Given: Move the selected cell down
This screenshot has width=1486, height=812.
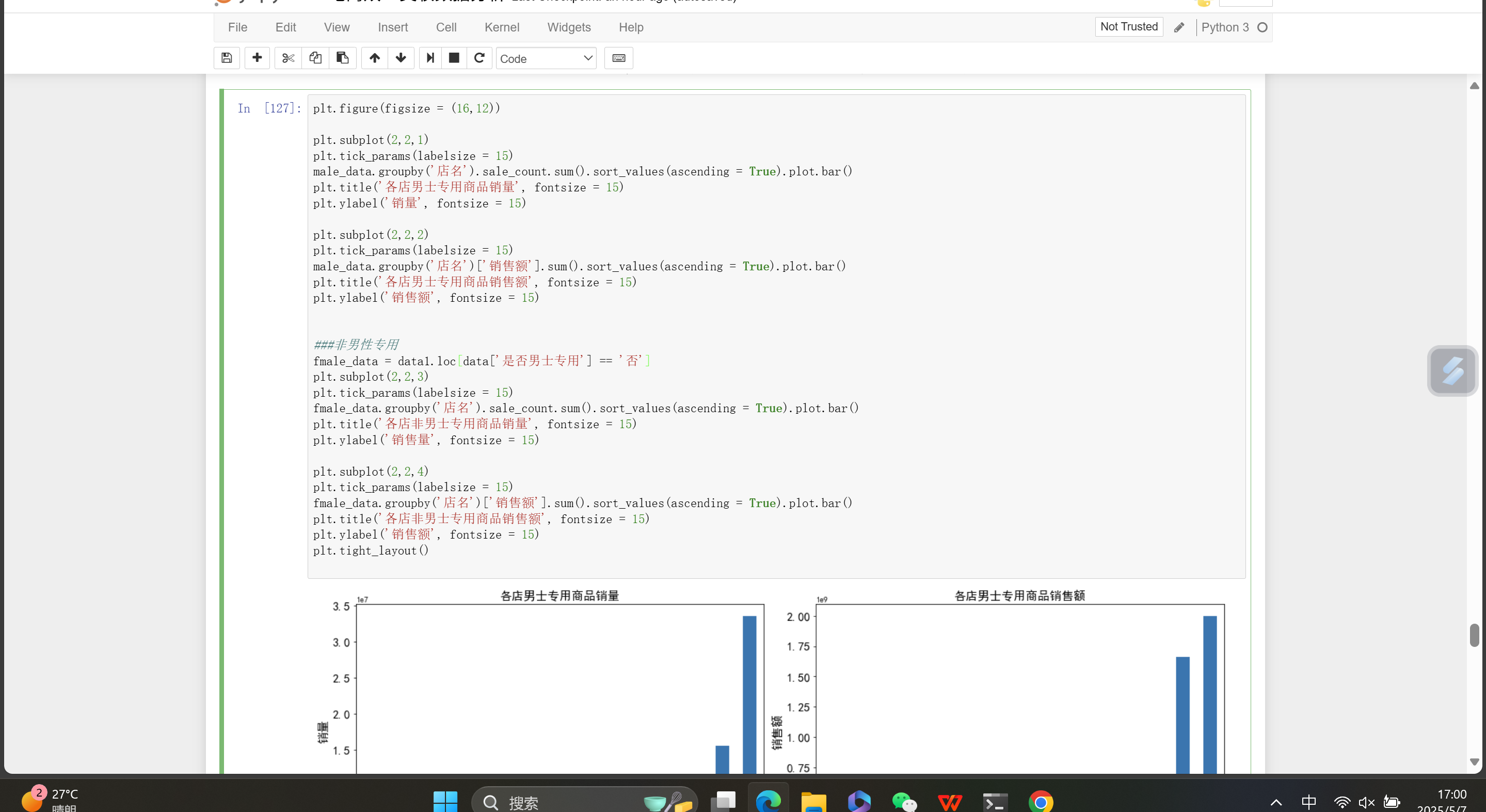Looking at the screenshot, I should click(x=401, y=58).
